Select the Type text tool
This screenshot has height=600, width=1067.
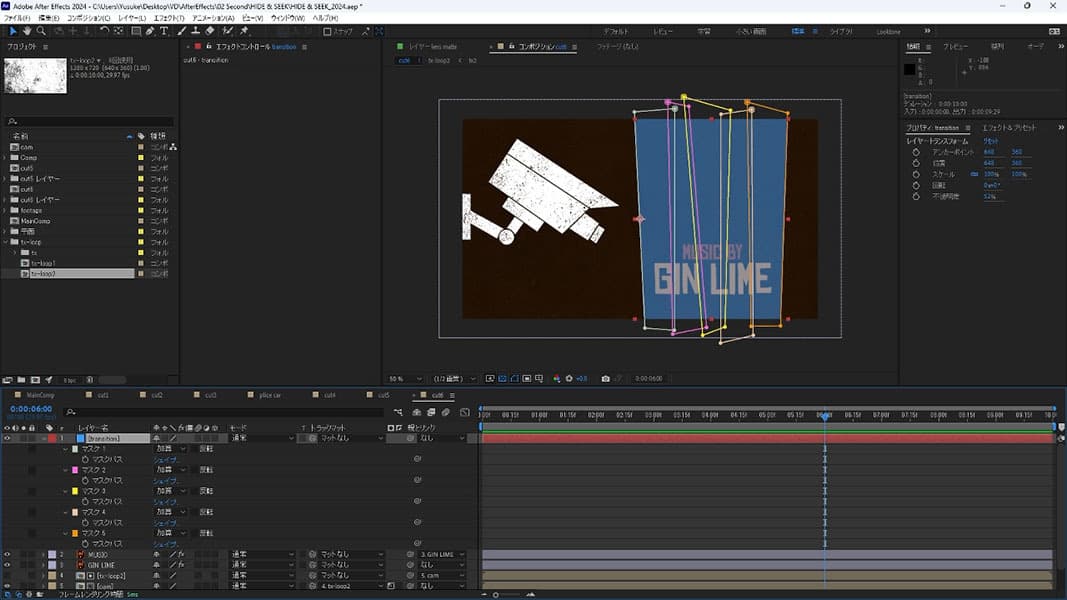(x=164, y=31)
